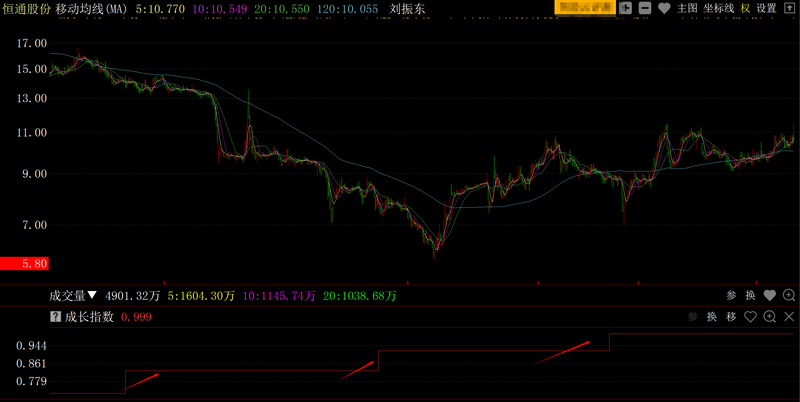Click the minus icon in top toolbar
Image resolution: width=800 pixels, height=402 pixels.
pos(645,8)
